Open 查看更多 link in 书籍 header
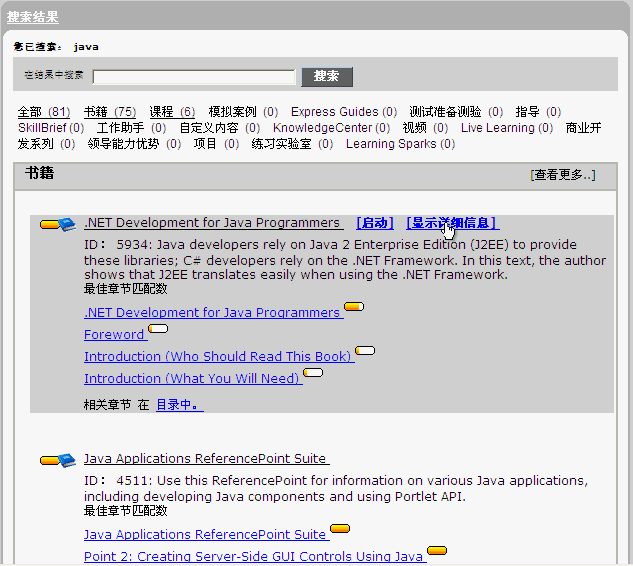Image resolution: width=633 pixels, height=566 pixels. pyautogui.click(x=563, y=175)
